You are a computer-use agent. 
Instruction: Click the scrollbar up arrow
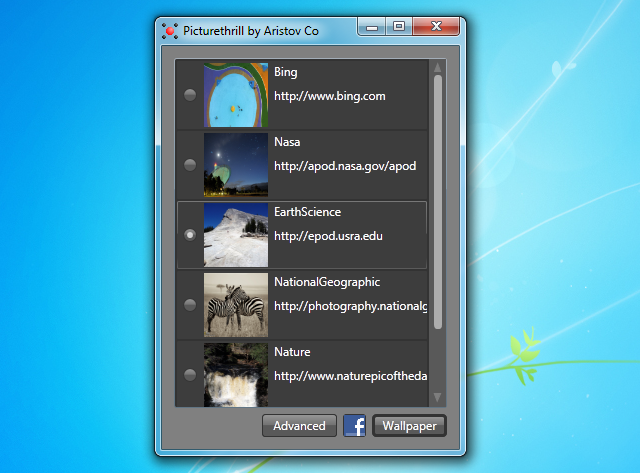click(437, 68)
